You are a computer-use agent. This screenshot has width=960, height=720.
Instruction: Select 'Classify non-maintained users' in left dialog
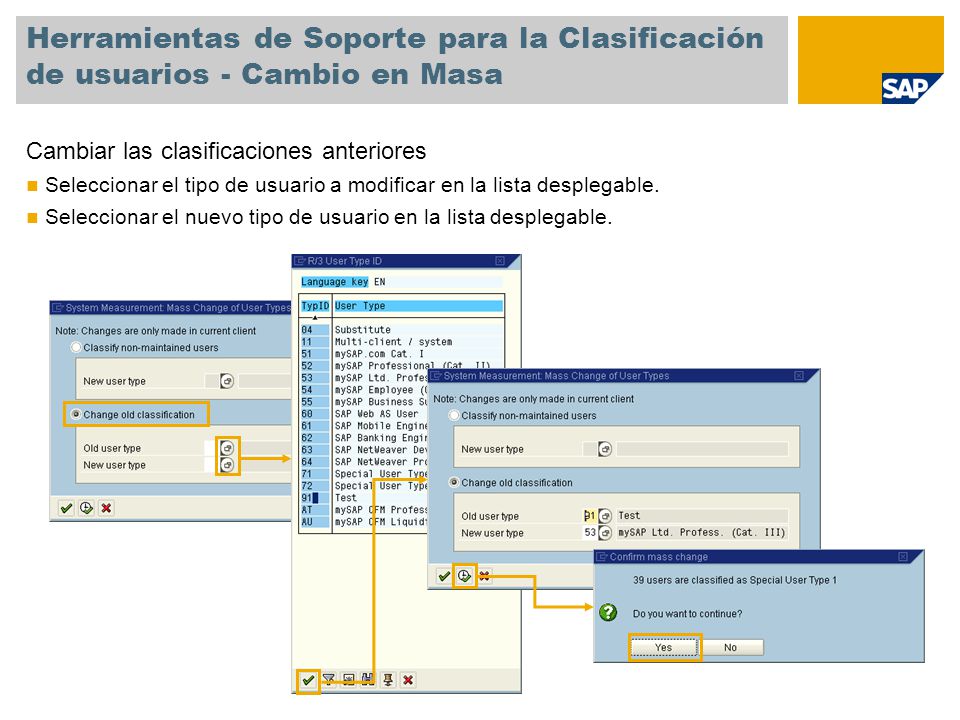[x=76, y=347]
